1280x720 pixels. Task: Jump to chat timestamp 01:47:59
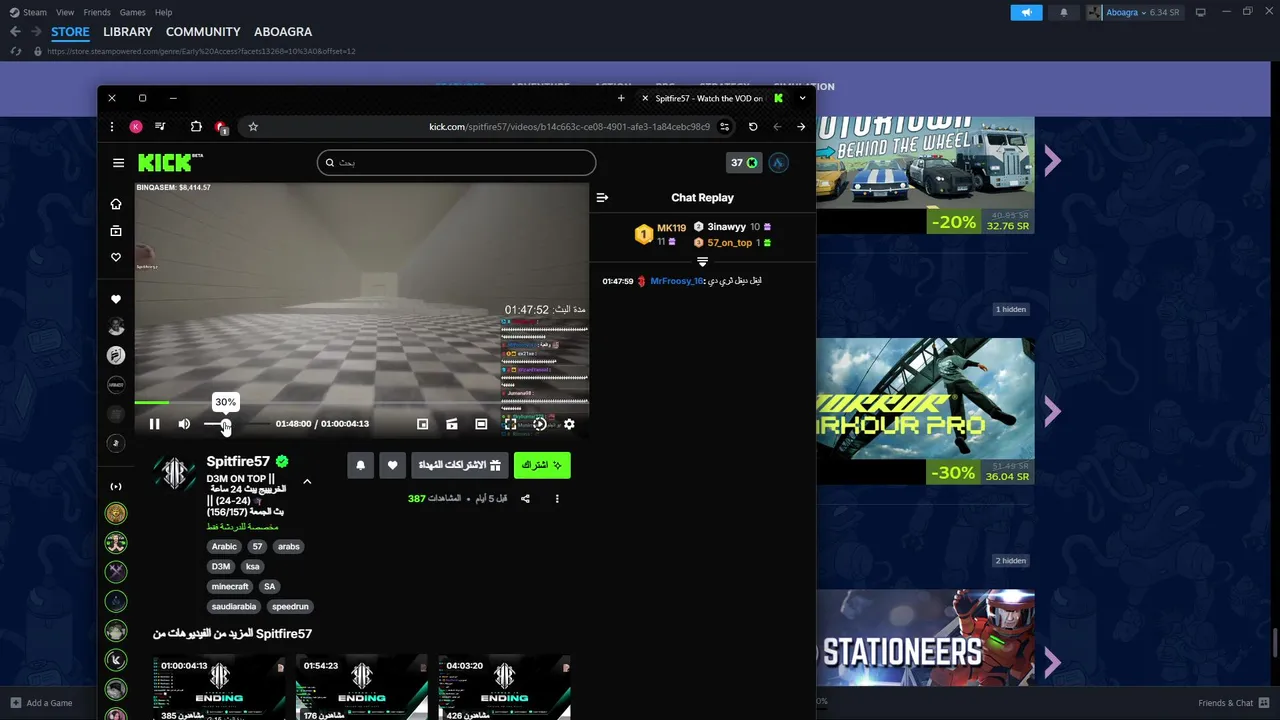(x=618, y=282)
